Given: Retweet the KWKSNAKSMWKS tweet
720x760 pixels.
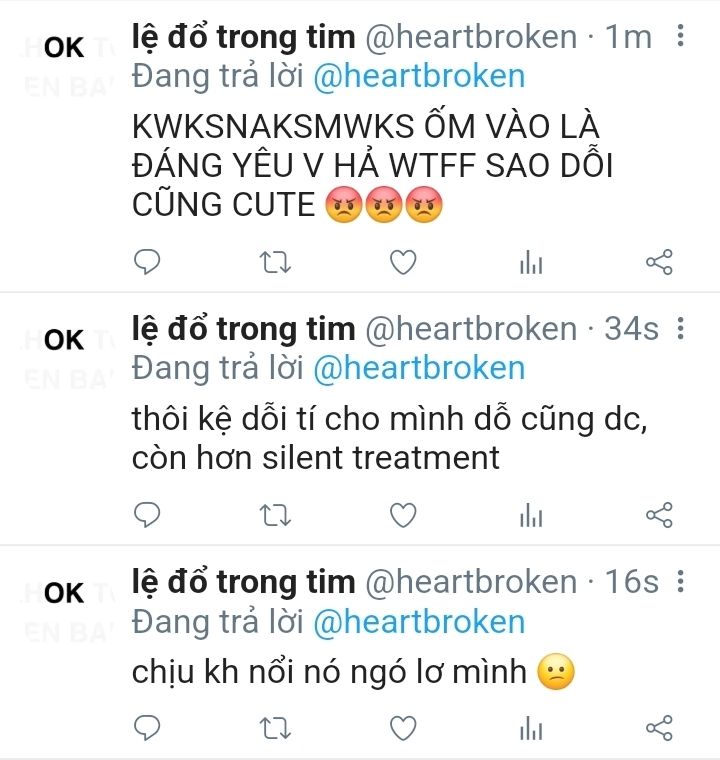Looking at the screenshot, I should (x=275, y=263).
